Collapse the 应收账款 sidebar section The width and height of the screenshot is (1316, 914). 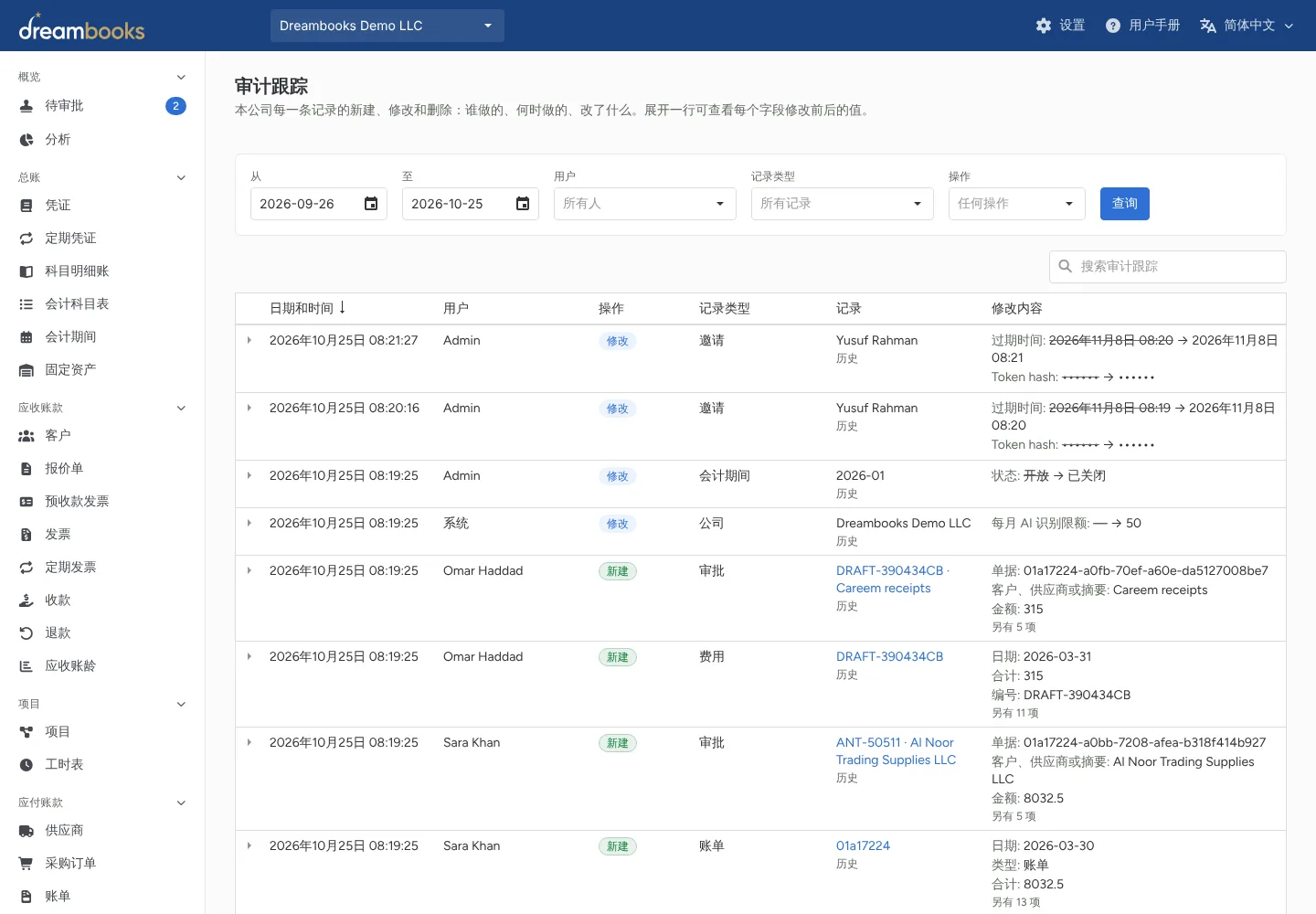[181, 408]
